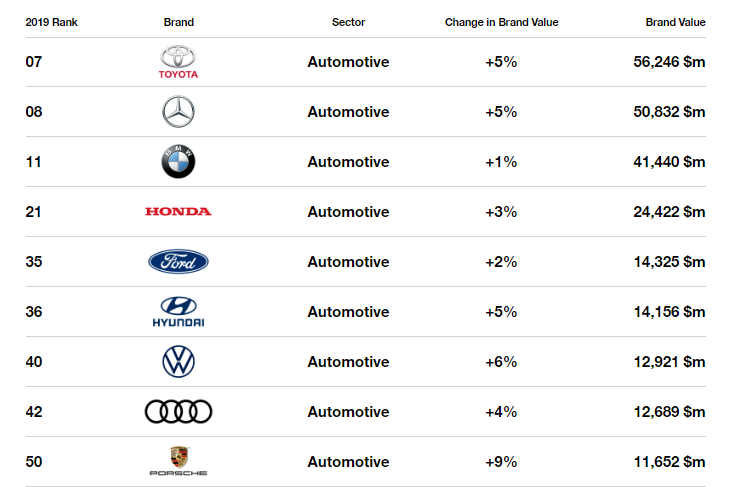
Task: Click the Brand column header
Action: click(x=178, y=22)
